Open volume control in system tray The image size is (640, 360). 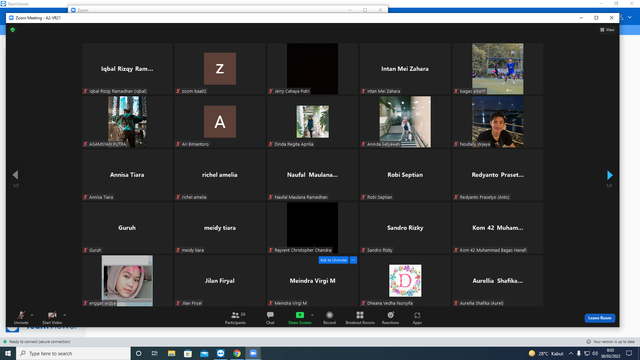(x=595, y=353)
